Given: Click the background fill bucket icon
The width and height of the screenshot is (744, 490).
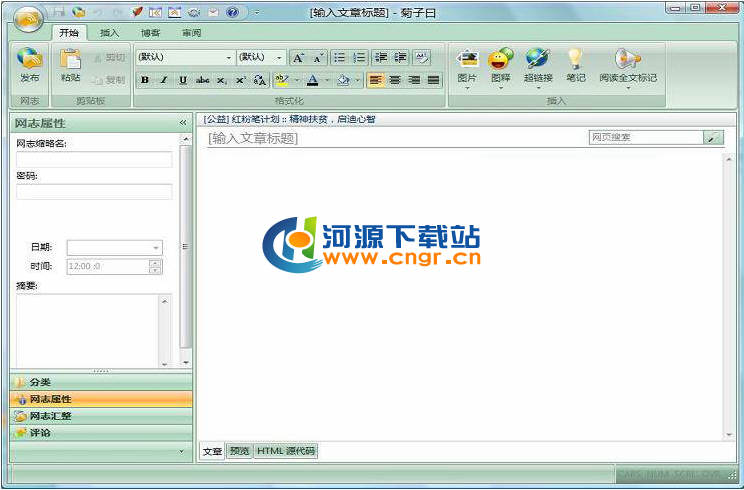Looking at the screenshot, I should [343, 80].
